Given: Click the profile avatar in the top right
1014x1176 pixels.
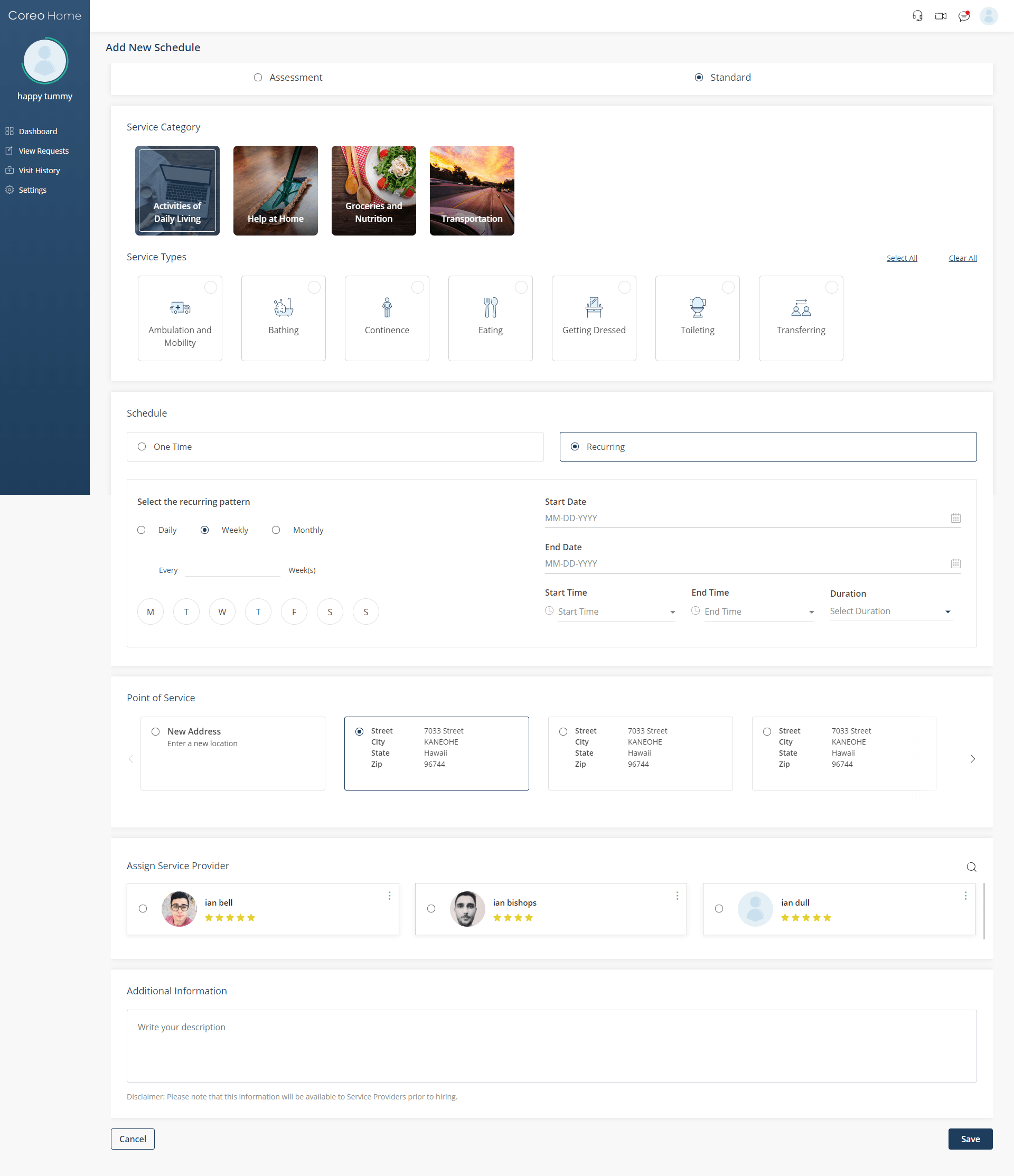Looking at the screenshot, I should point(989,15).
